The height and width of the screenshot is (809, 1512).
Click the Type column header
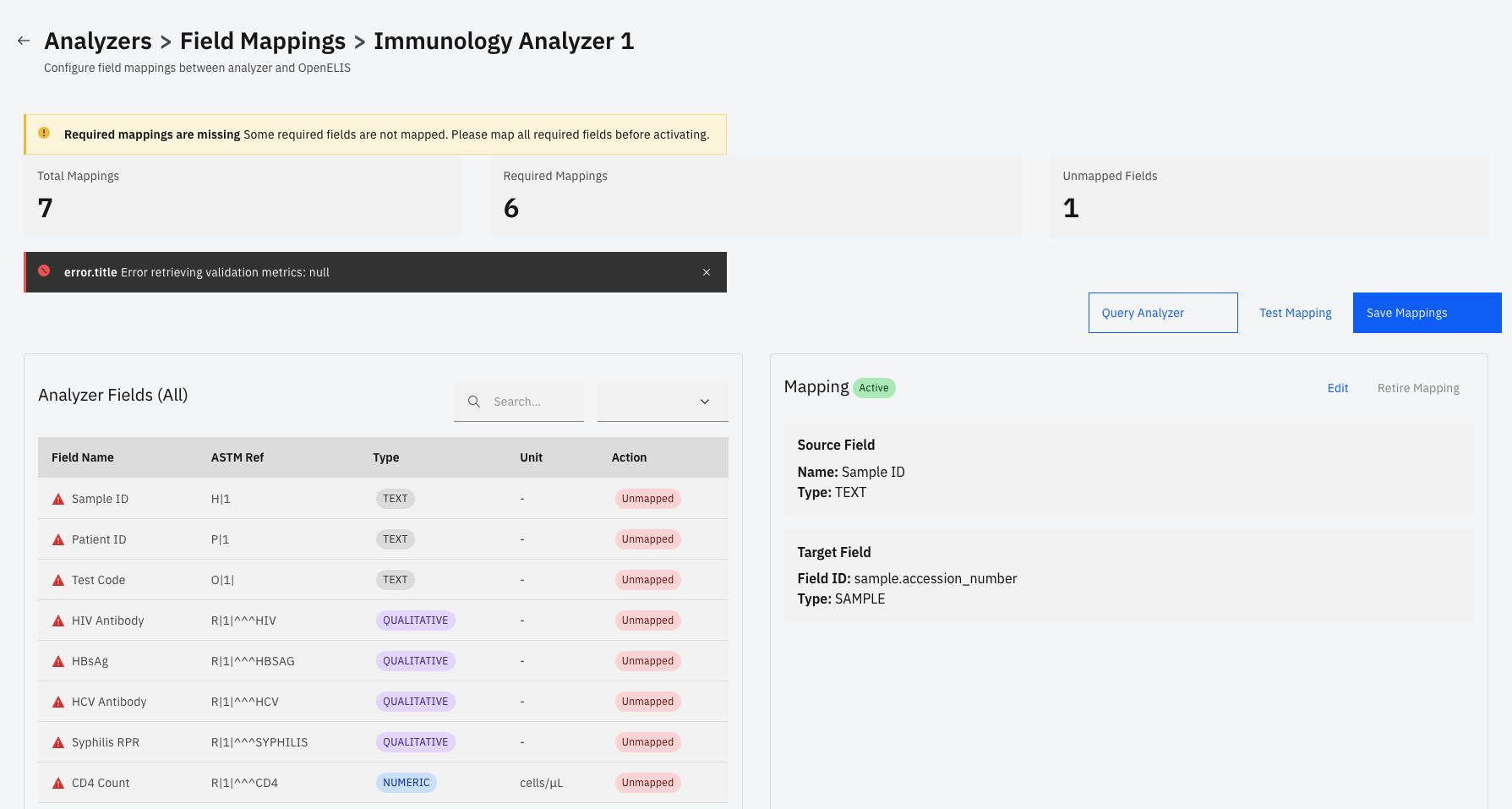click(x=386, y=457)
